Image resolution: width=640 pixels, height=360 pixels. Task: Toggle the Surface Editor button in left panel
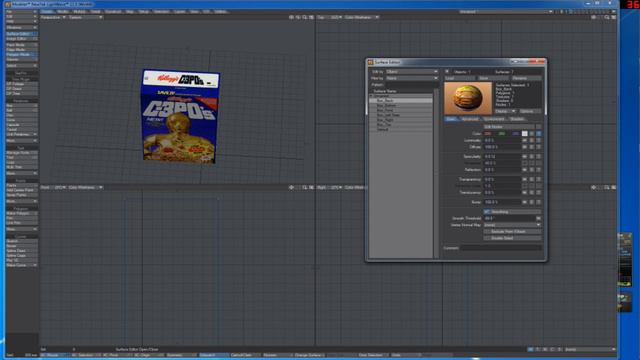22,34
